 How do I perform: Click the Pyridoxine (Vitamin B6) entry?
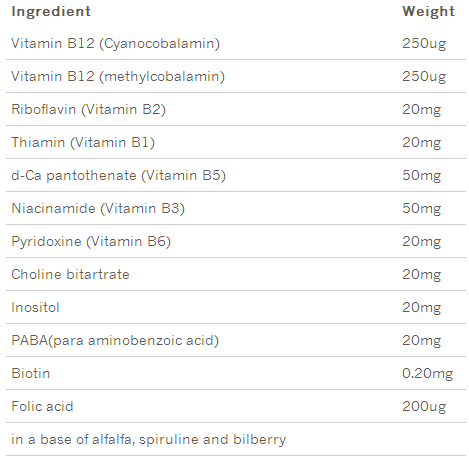91,242
